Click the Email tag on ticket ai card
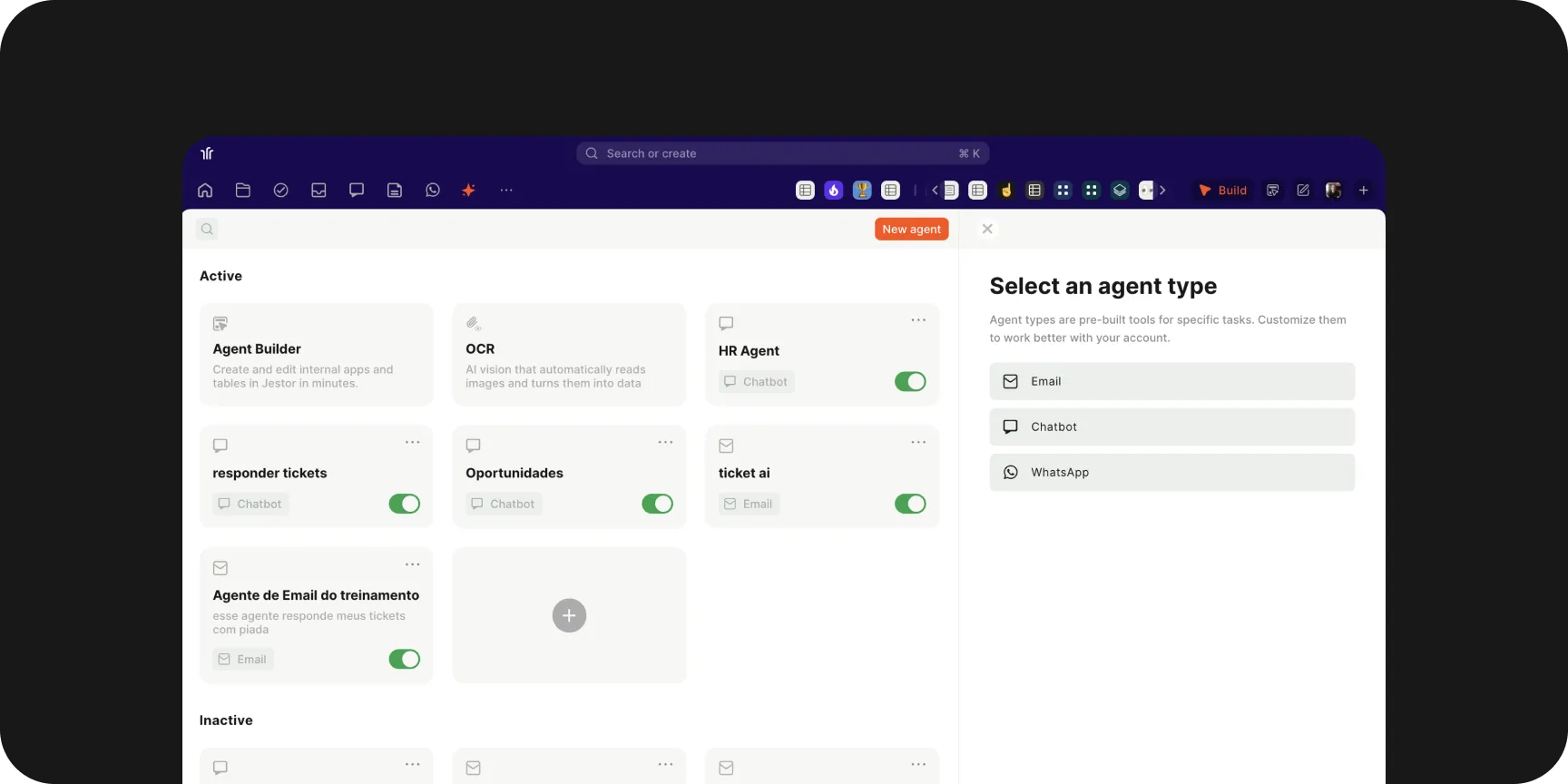This screenshot has width=1568, height=784. pos(749,504)
